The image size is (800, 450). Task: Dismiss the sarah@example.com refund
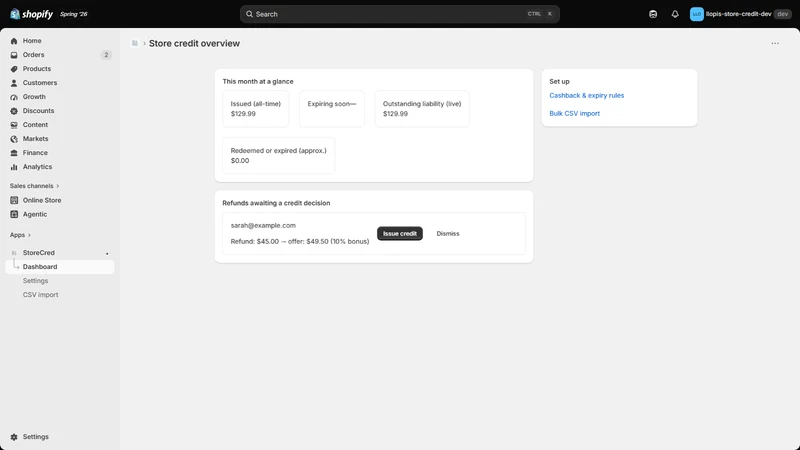(x=447, y=234)
